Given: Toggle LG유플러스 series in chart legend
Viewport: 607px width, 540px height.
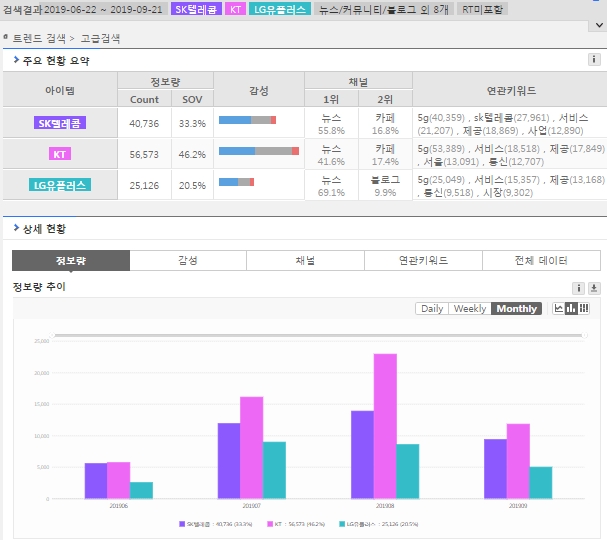Looking at the screenshot, I should [x=379, y=524].
